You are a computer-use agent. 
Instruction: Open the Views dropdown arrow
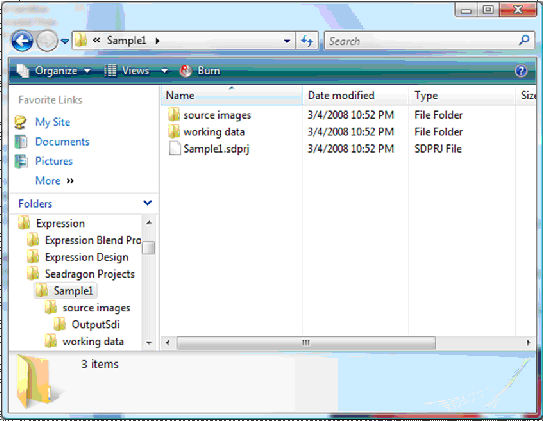point(164,71)
